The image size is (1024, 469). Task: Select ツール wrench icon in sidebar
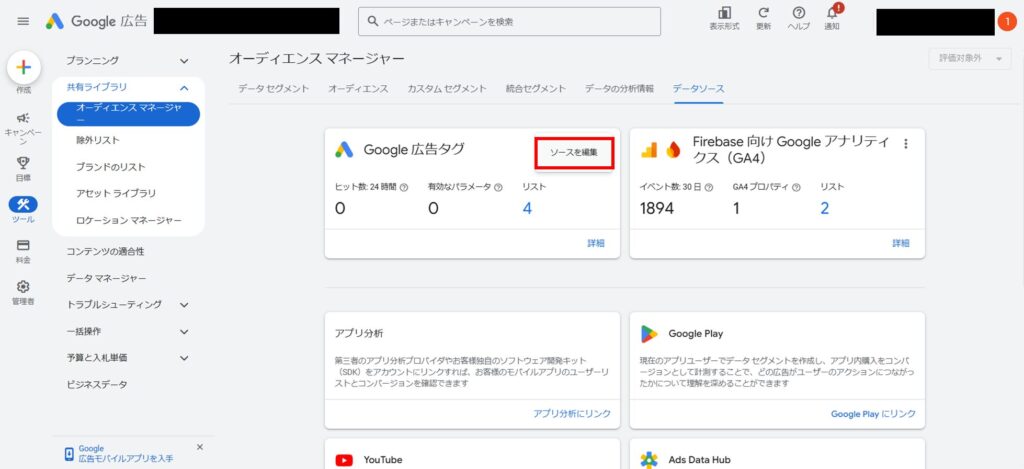[x=23, y=204]
